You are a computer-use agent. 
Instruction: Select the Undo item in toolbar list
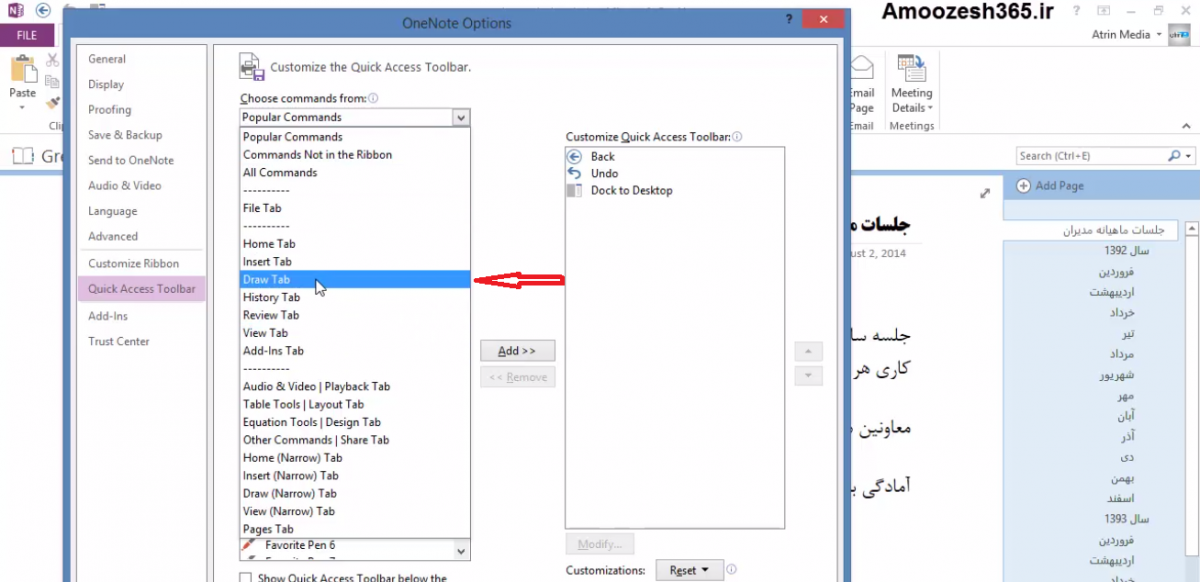[604, 173]
